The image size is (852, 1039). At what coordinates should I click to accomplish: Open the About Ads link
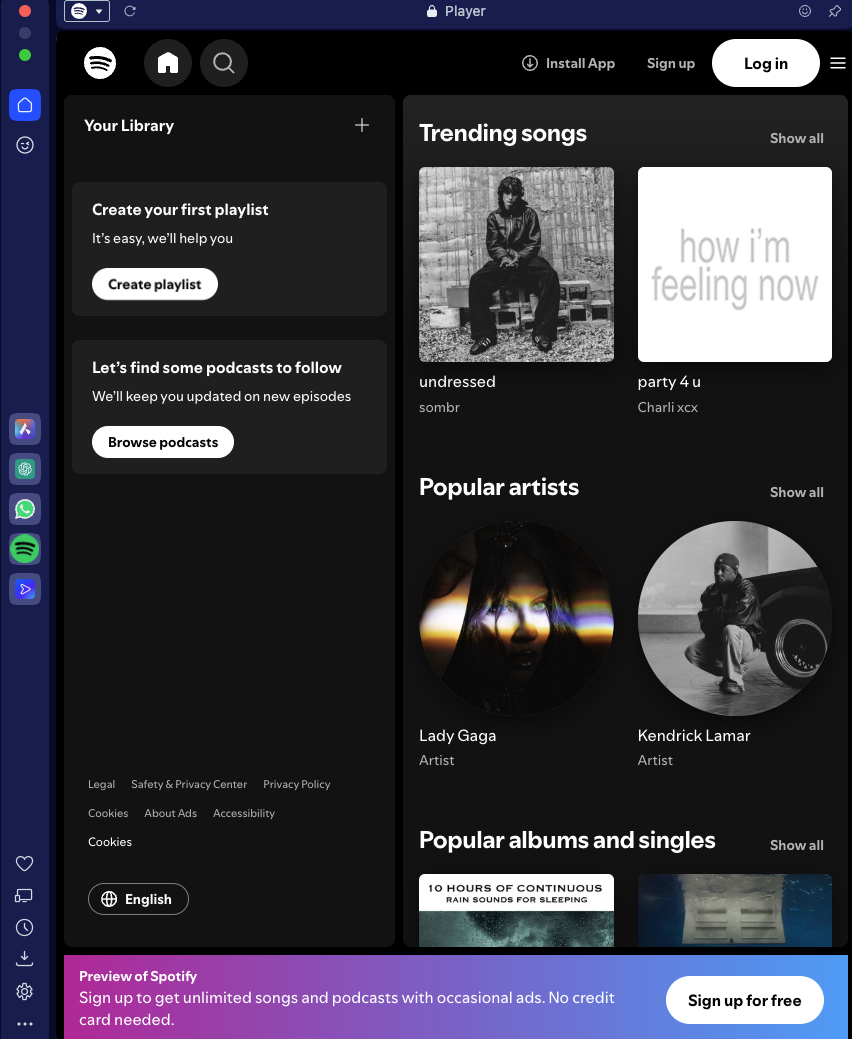170,813
